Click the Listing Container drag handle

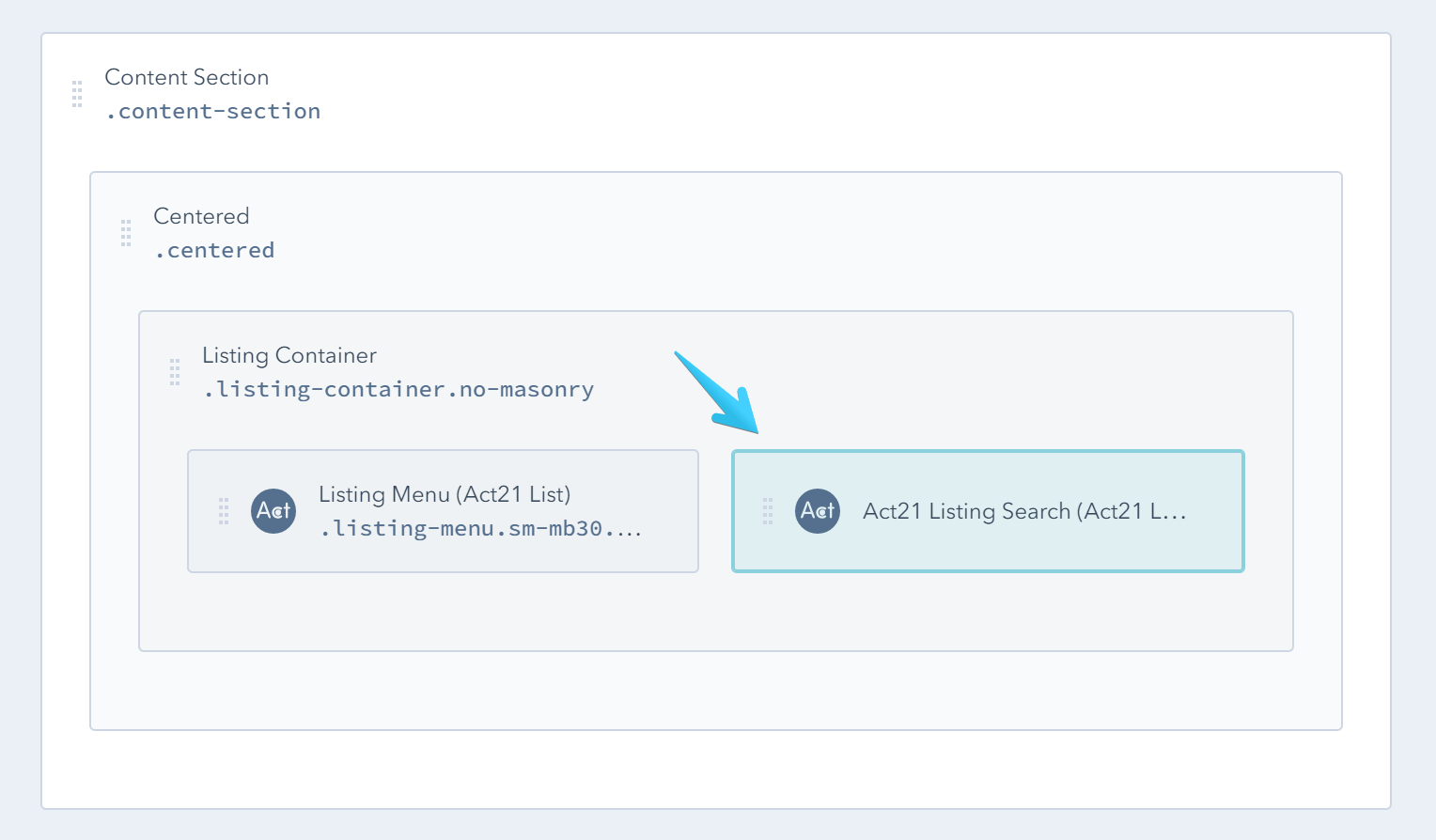175,372
